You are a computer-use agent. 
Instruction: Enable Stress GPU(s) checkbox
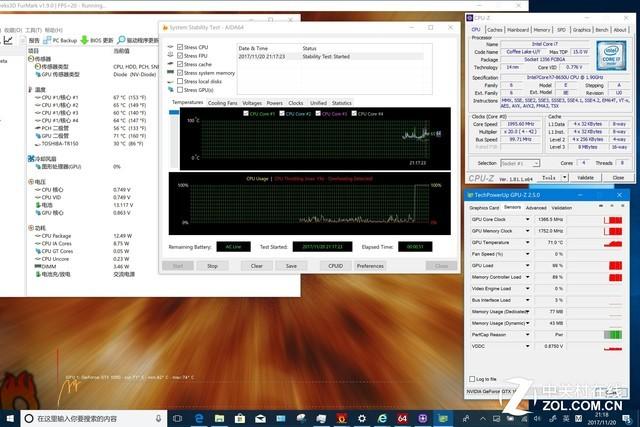tap(180, 90)
